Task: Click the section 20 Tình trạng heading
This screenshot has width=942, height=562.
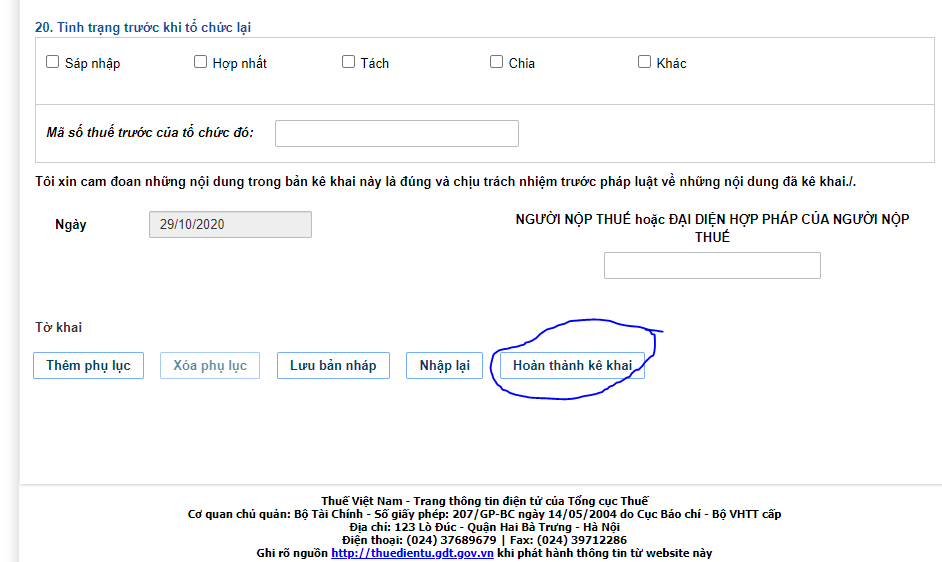Action: (143, 28)
